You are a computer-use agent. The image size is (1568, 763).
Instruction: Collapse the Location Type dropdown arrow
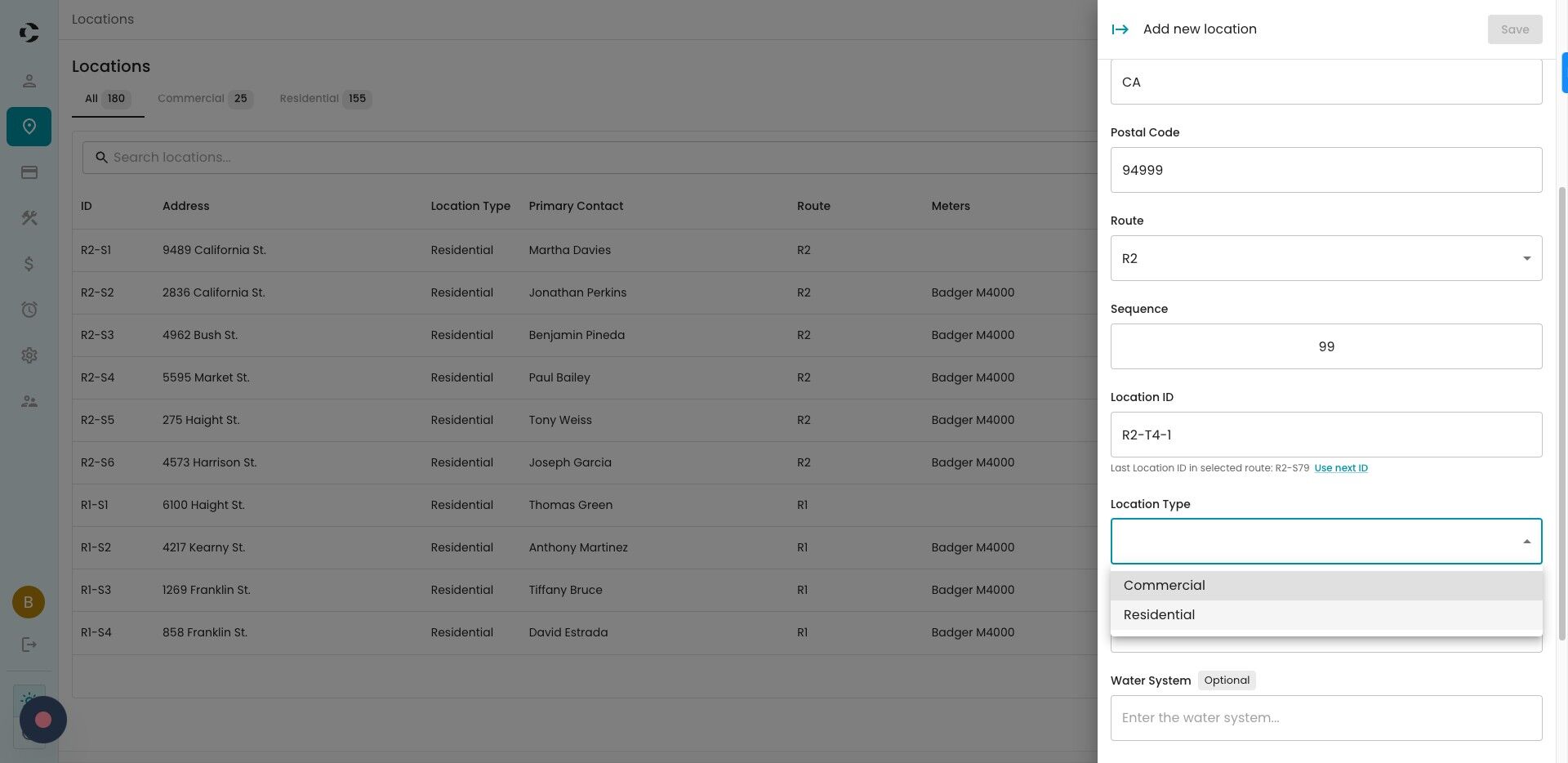(1526, 542)
